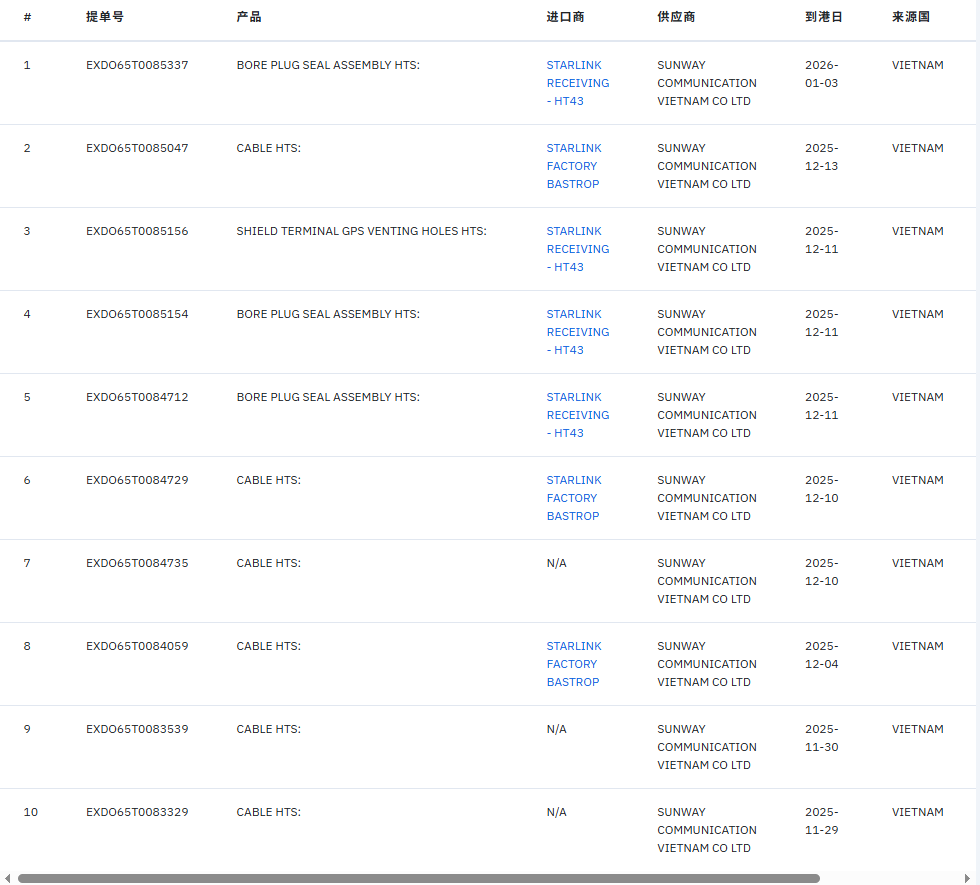Click the 到港日 column header
The image size is (980, 885).
[824, 17]
